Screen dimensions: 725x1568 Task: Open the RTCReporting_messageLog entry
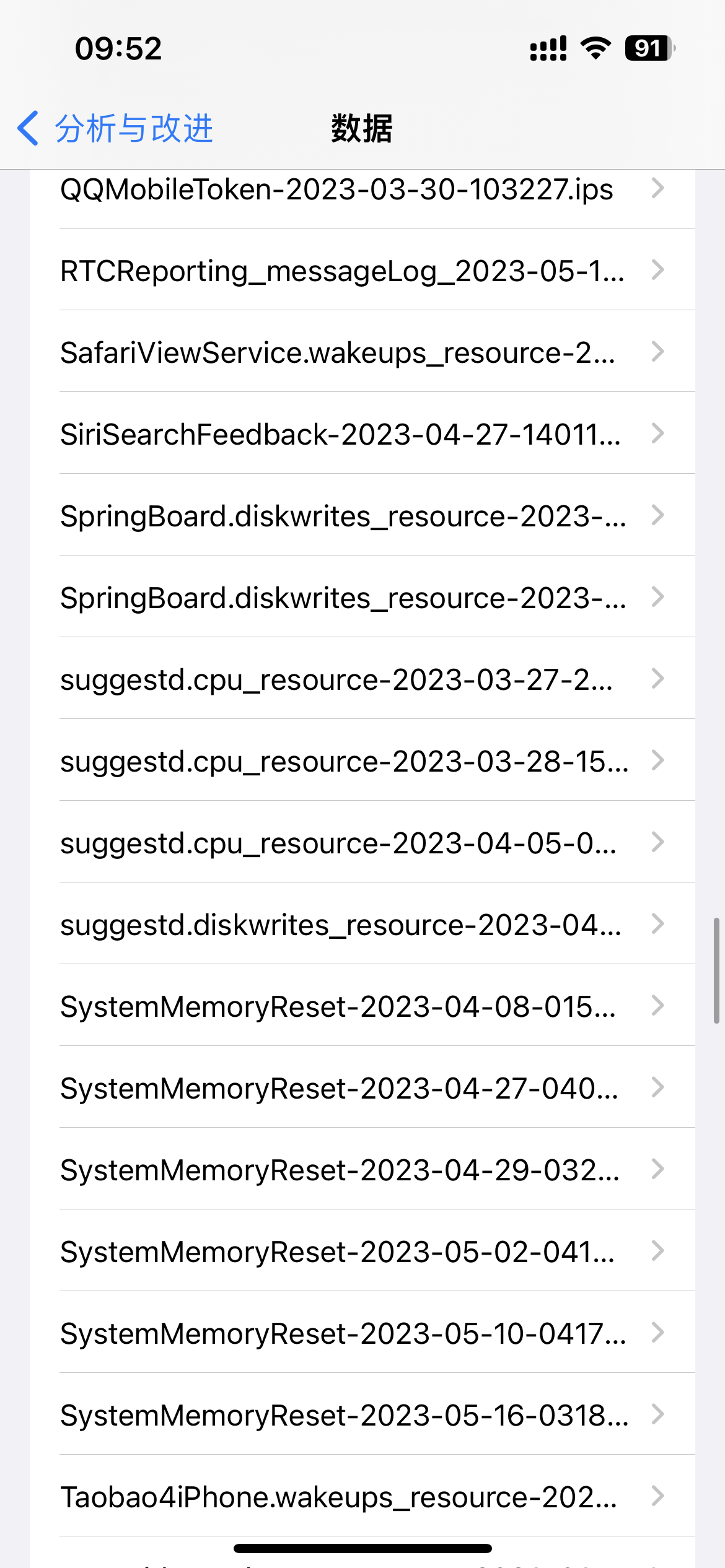pyautogui.click(x=342, y=271)
